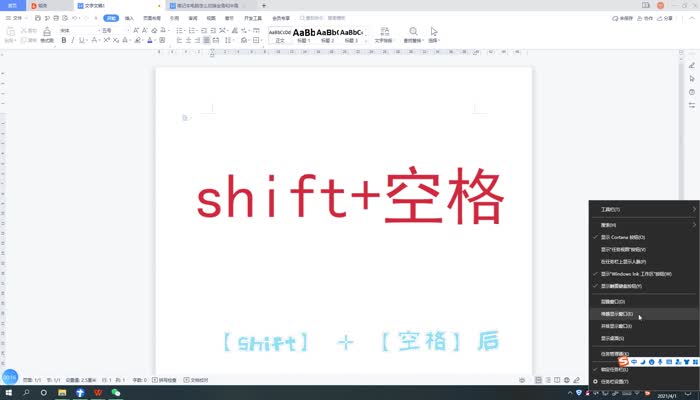This screenshot has width=700, height=400.
Task: Click the Undo arrow icon
Action: (x=75, y=18)
